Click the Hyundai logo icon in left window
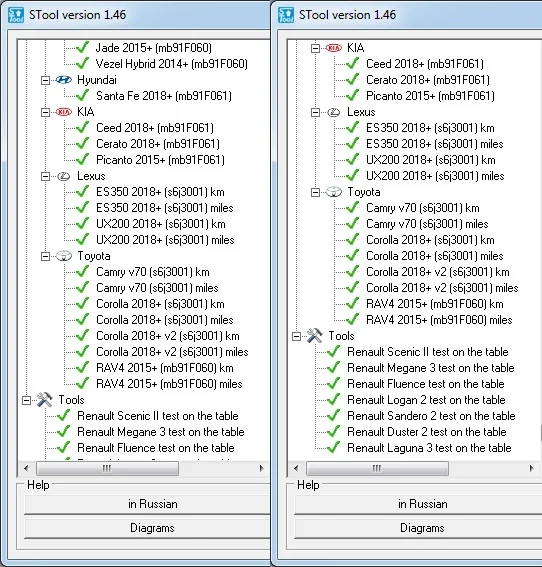 [x=64, y=80]
